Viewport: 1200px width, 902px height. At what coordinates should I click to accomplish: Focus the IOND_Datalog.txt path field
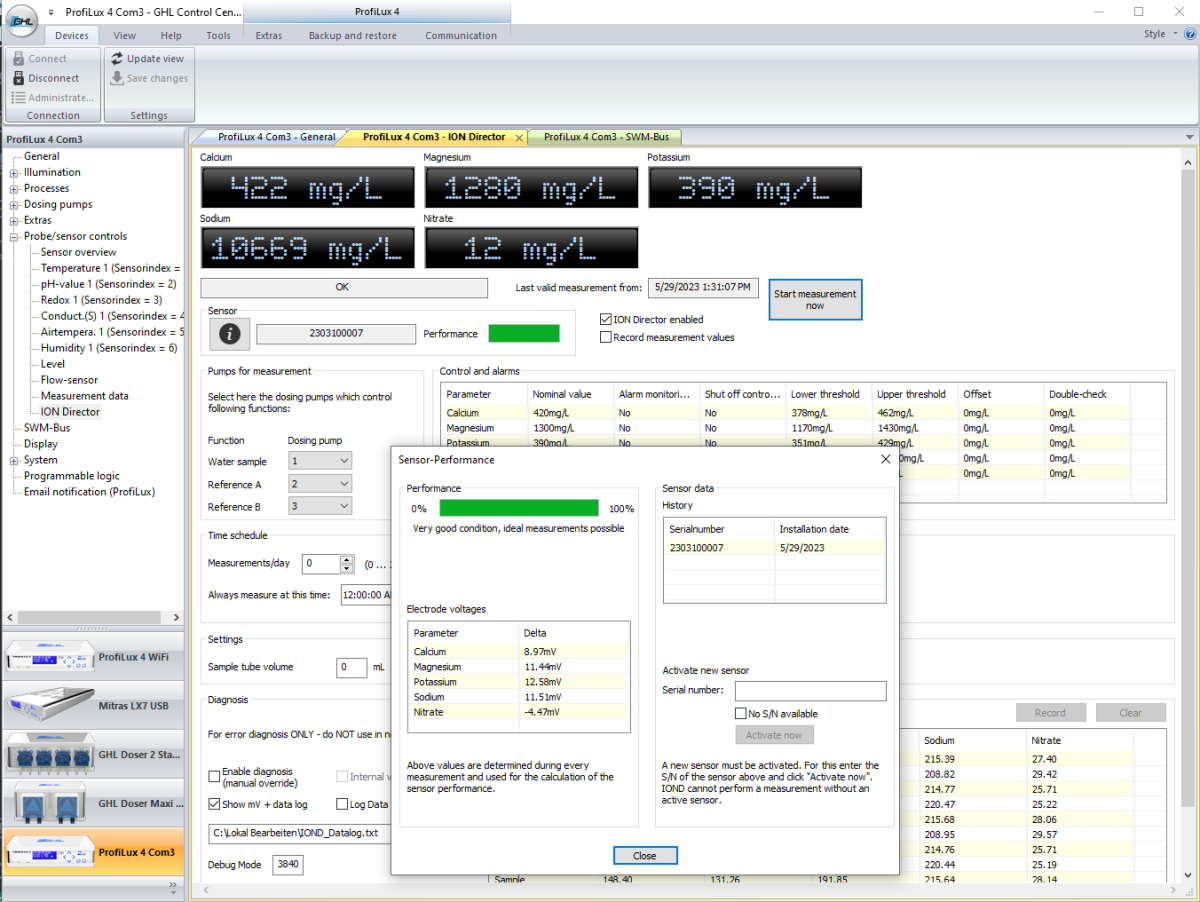[298, 832]
